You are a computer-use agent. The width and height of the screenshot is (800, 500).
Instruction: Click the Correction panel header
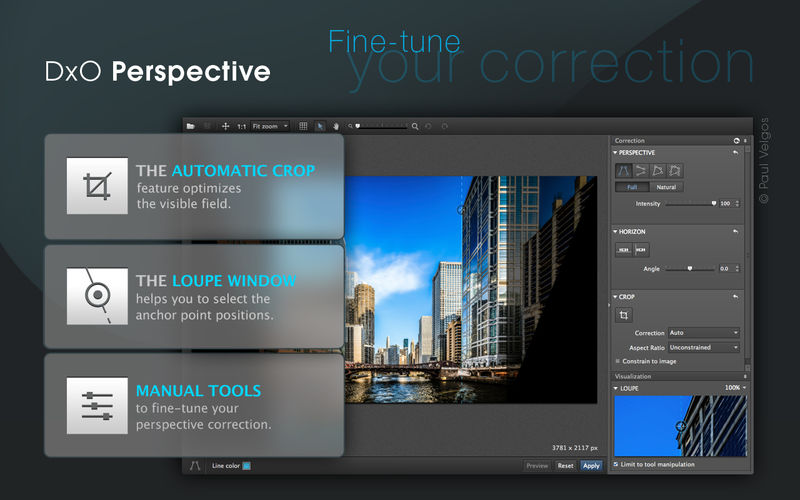click(679, 140)
